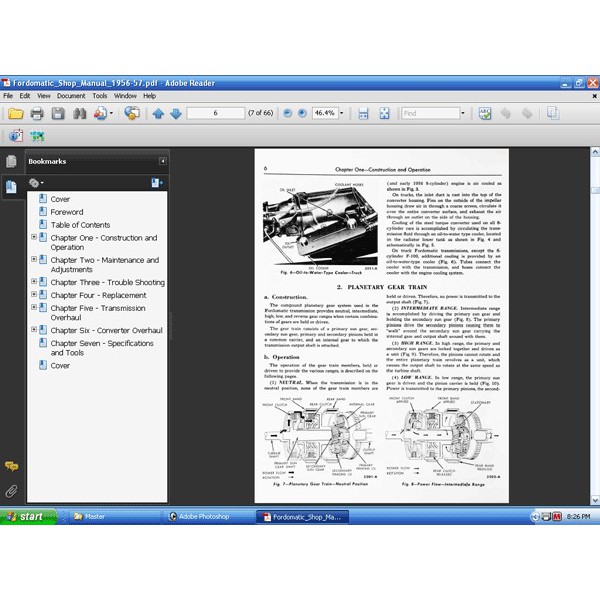
Task: Click the Print icon in the toolbar
Action: [37, 114]
